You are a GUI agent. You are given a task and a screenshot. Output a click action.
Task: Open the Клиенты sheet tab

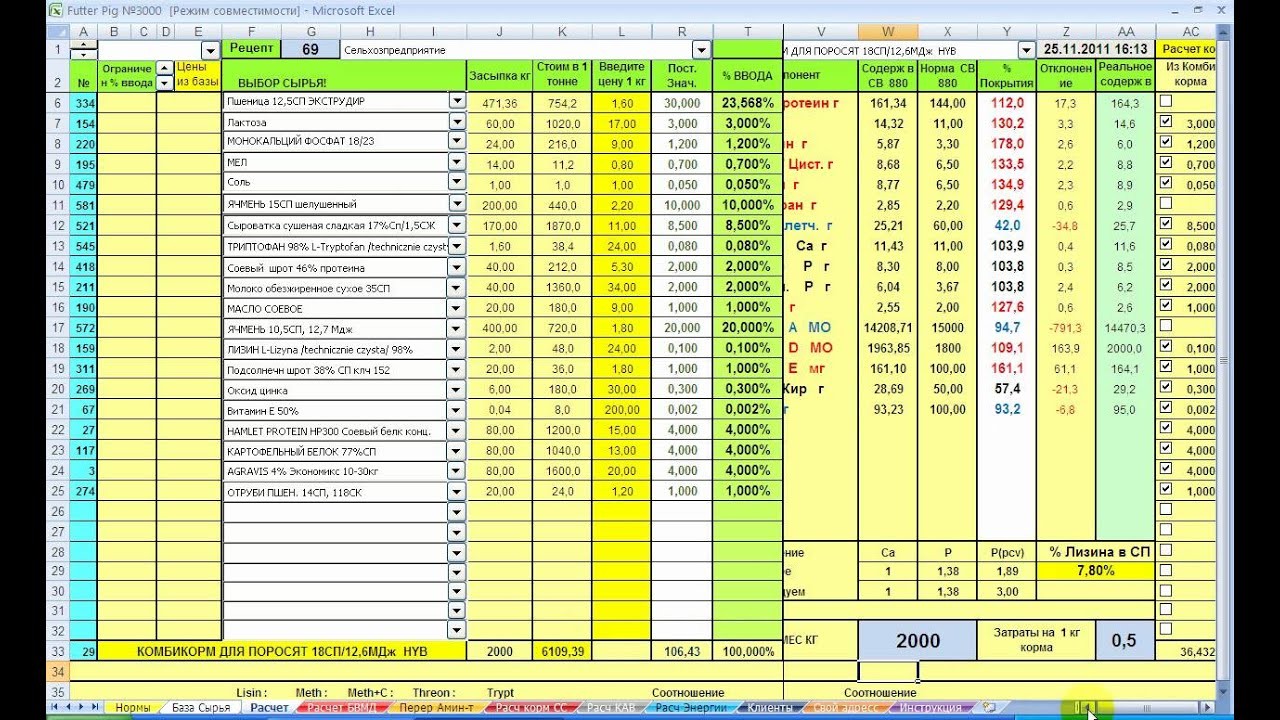[770, 707]
